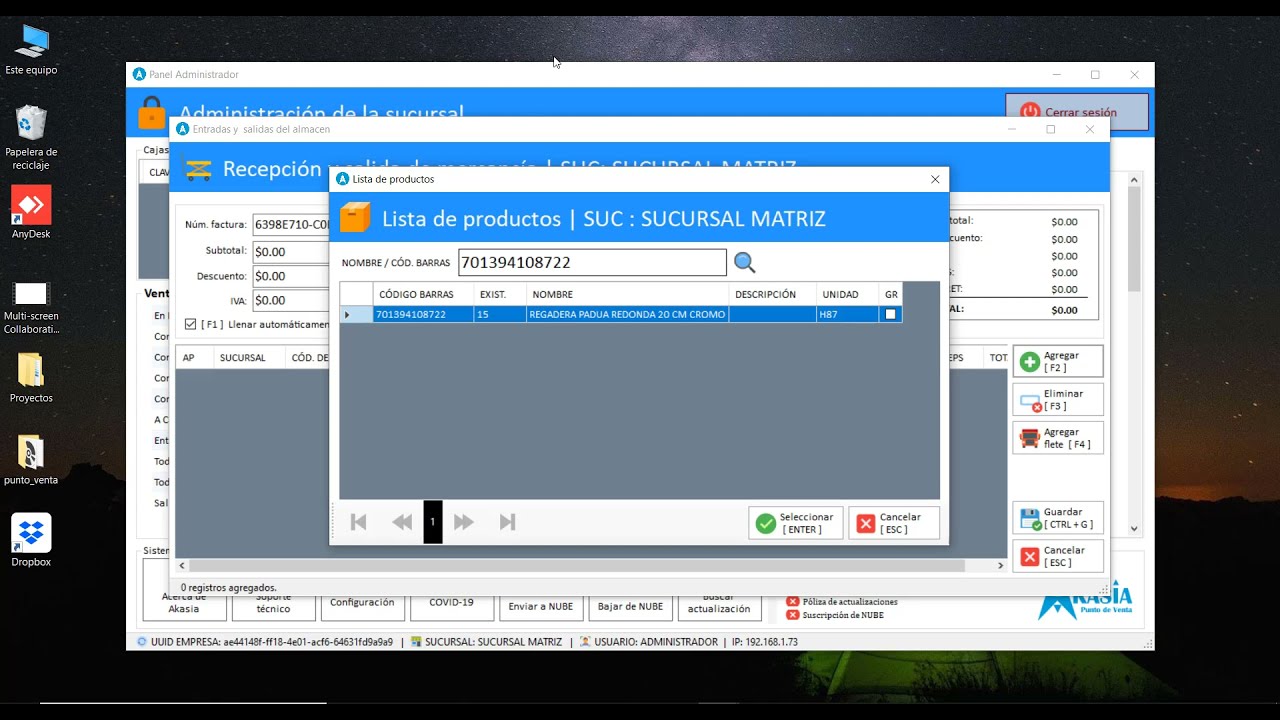Click the Núm. factura input field

pyautogui.click(x=291, y=225)
